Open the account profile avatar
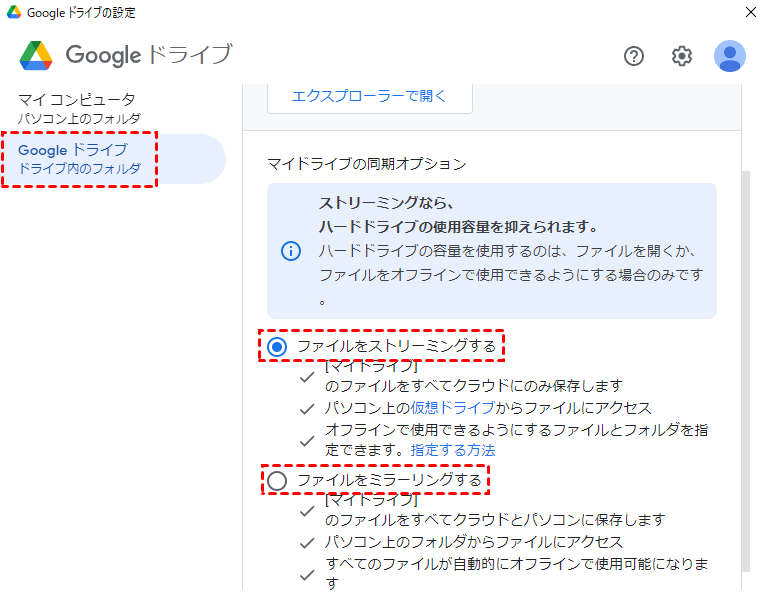This screenshot has width=763, height=603. click(x=729, y=56)
